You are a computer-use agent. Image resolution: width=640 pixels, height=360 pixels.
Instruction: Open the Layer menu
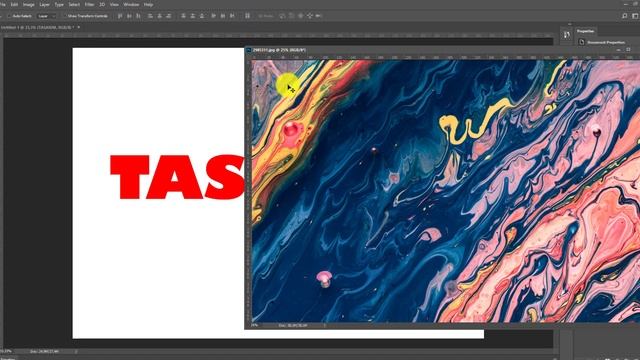point(44,4)
